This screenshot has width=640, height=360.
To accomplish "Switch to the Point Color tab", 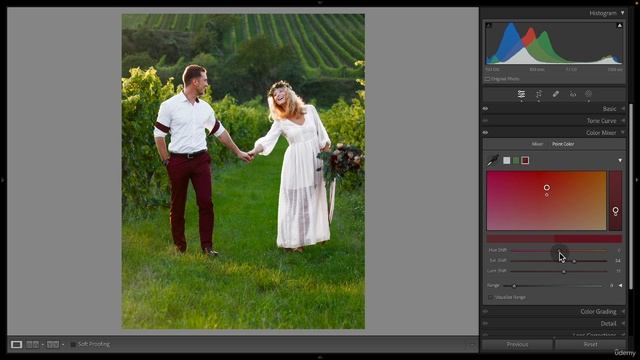I will pos(563,144).
